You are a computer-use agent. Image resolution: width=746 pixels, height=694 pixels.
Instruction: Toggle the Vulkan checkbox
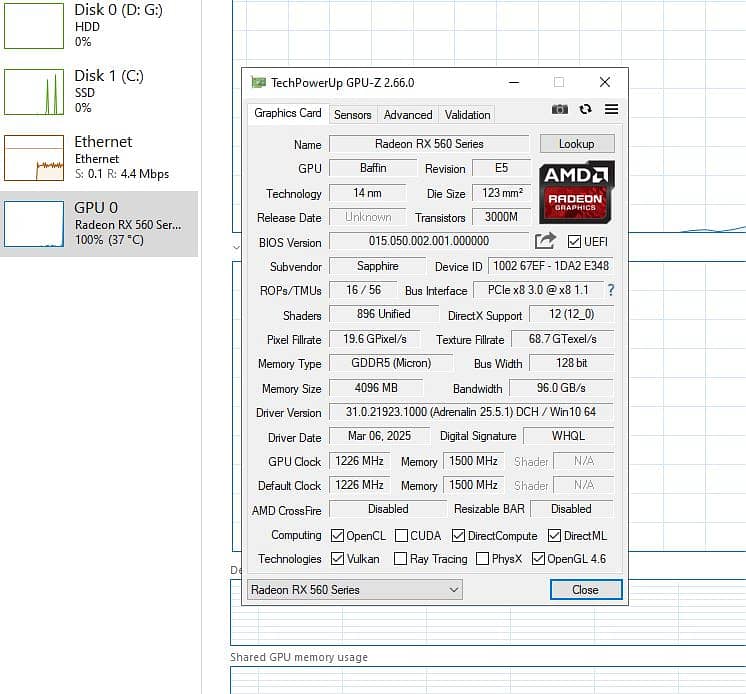pyautogui.click(x=337, y=558)
